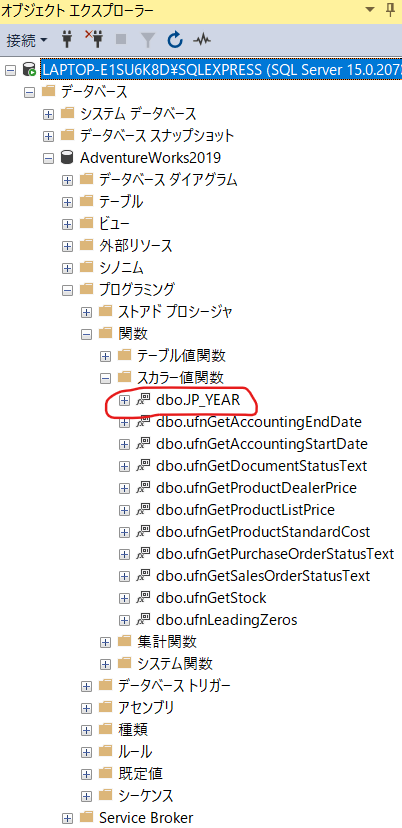The image size is (402, 828).
Task: Select the シノニム folder
Action: pyautogui.click(x=121, y=268)
